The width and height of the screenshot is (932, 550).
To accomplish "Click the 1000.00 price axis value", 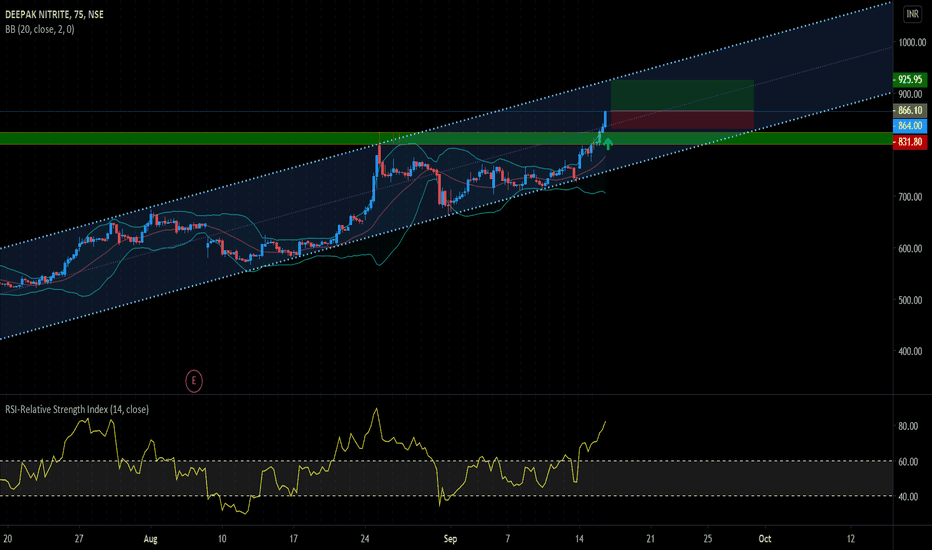I will (x=912, y=42).
